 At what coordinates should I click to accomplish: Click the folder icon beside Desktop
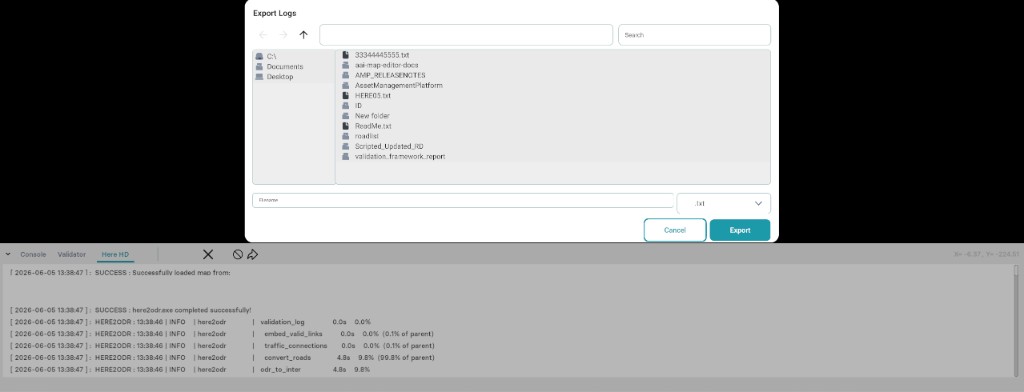click(x=259, y=76)
